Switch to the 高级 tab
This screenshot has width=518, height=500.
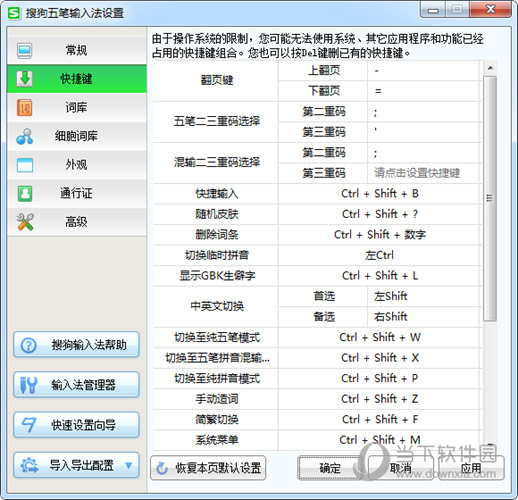pos(77,222)
